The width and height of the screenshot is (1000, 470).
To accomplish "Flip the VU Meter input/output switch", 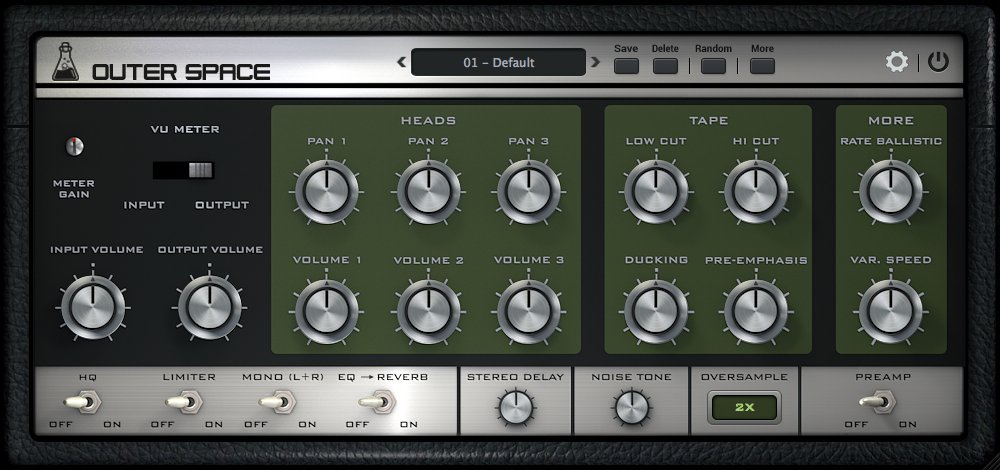I will point(184,170).
